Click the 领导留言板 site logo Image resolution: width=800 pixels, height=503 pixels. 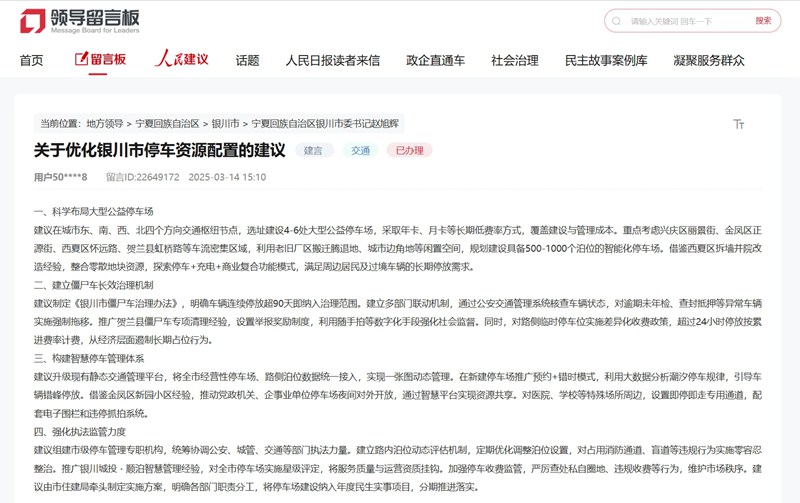pyautogui.click(x=80, y=21)
